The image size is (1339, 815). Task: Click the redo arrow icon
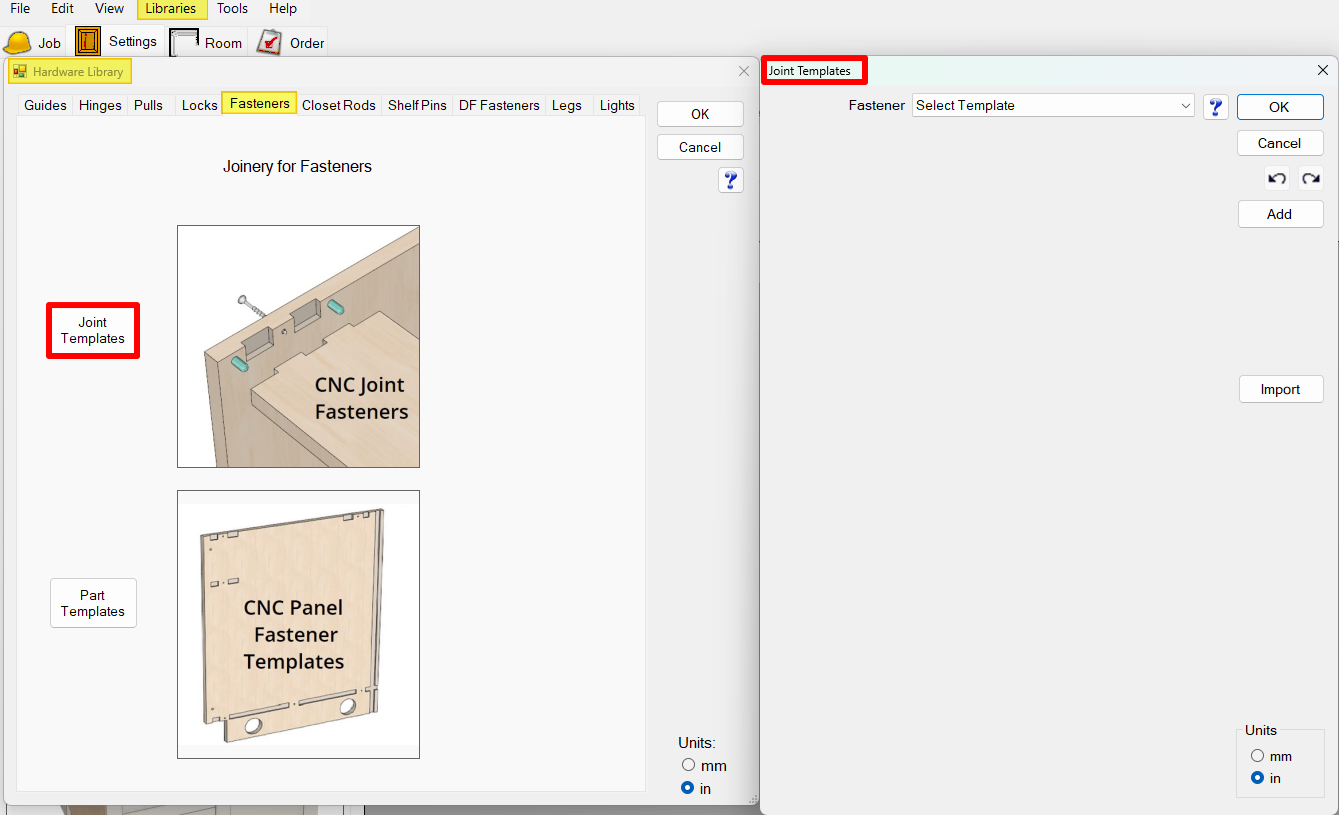click(1310, 179)
